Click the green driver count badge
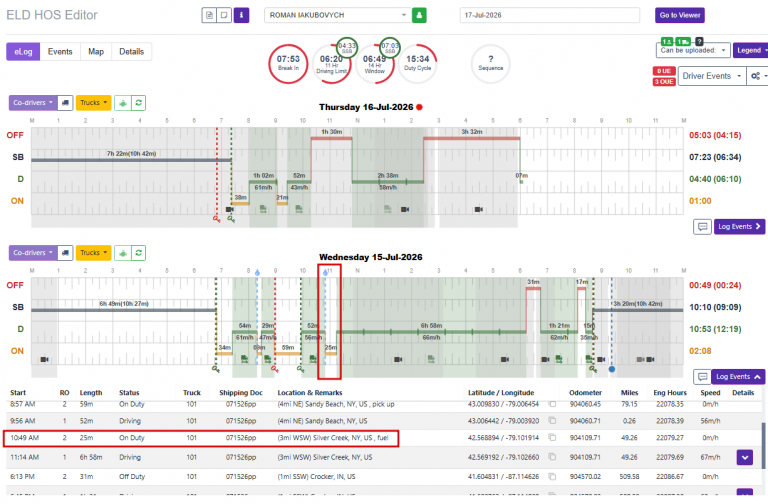This screenshot has height=504, width=768. coord(667,42)
